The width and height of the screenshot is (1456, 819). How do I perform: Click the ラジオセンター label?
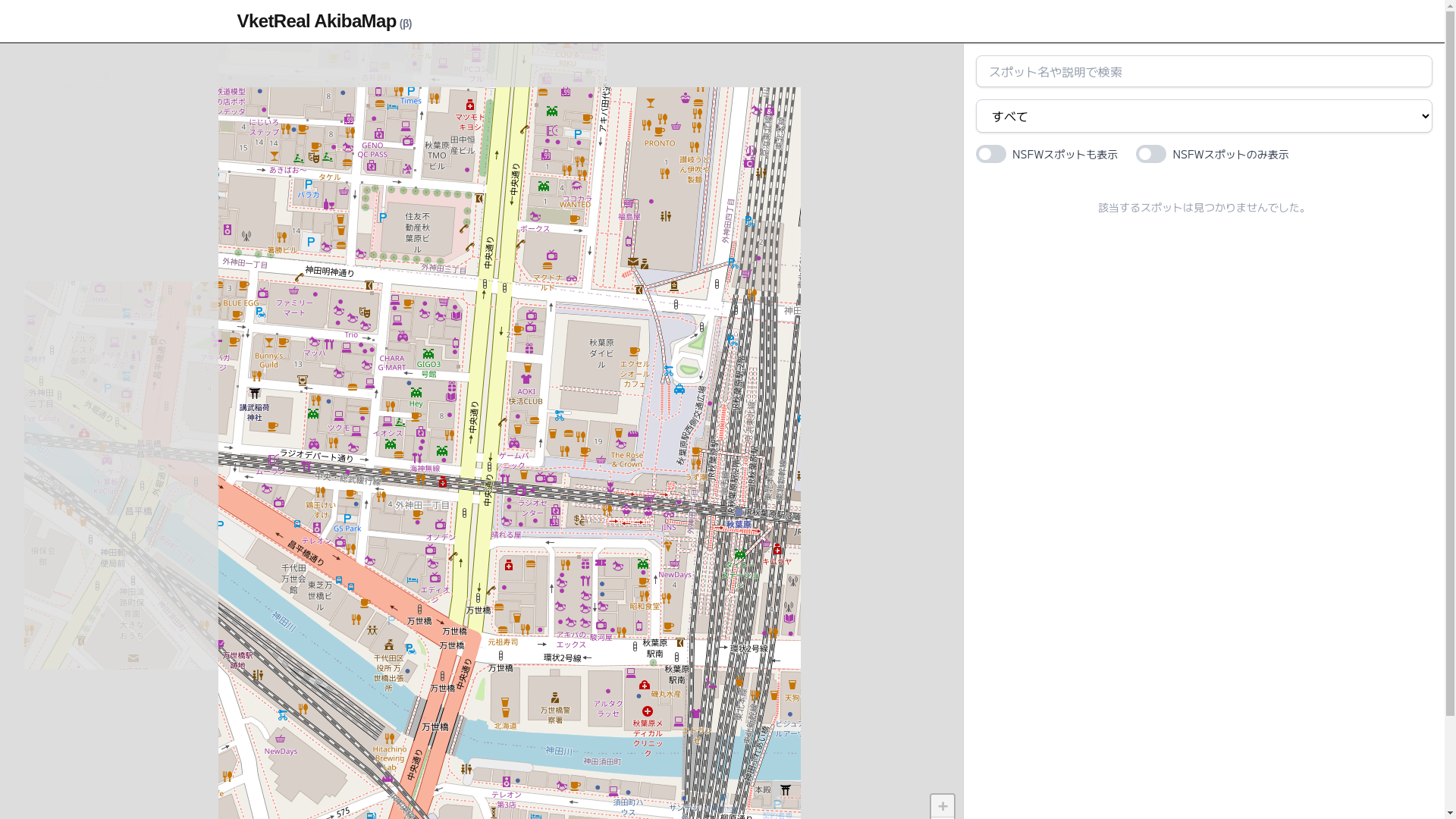point(532,507)
